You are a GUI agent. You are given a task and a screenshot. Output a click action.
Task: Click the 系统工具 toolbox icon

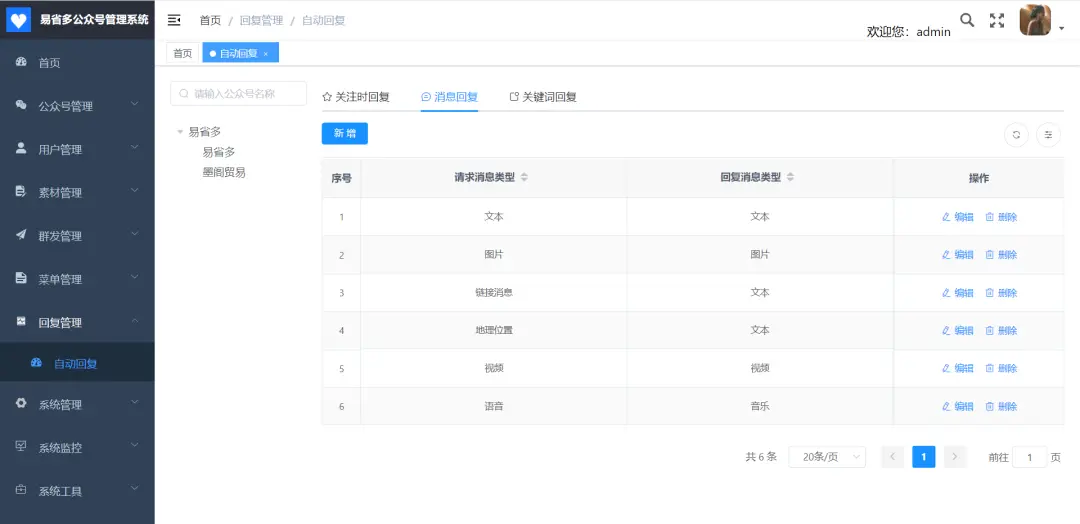(21, 490)
